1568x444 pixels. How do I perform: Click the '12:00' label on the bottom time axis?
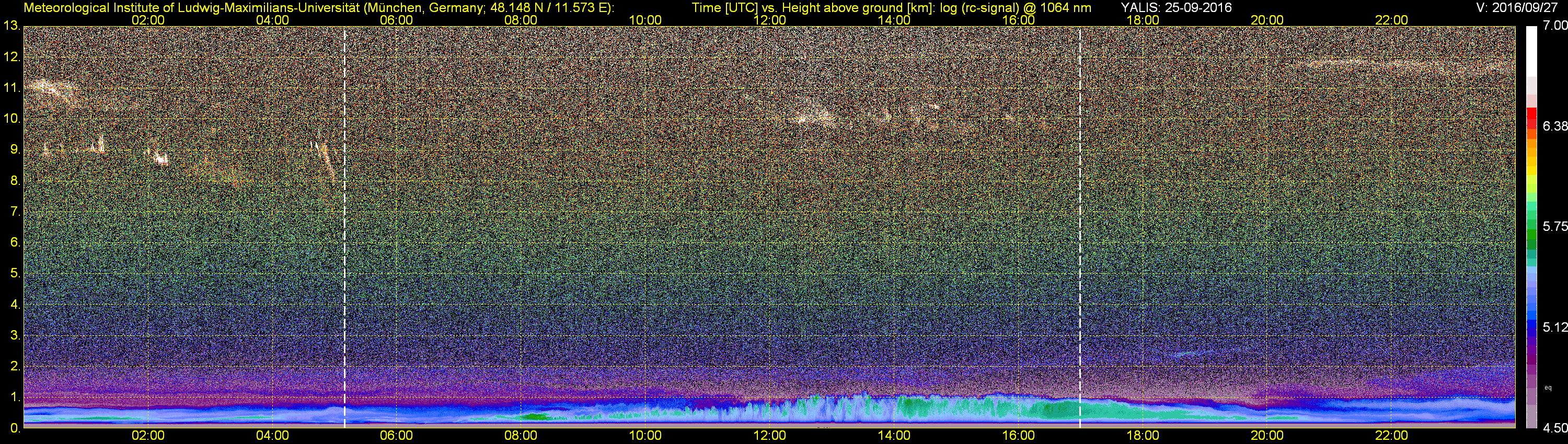point(769,436)
